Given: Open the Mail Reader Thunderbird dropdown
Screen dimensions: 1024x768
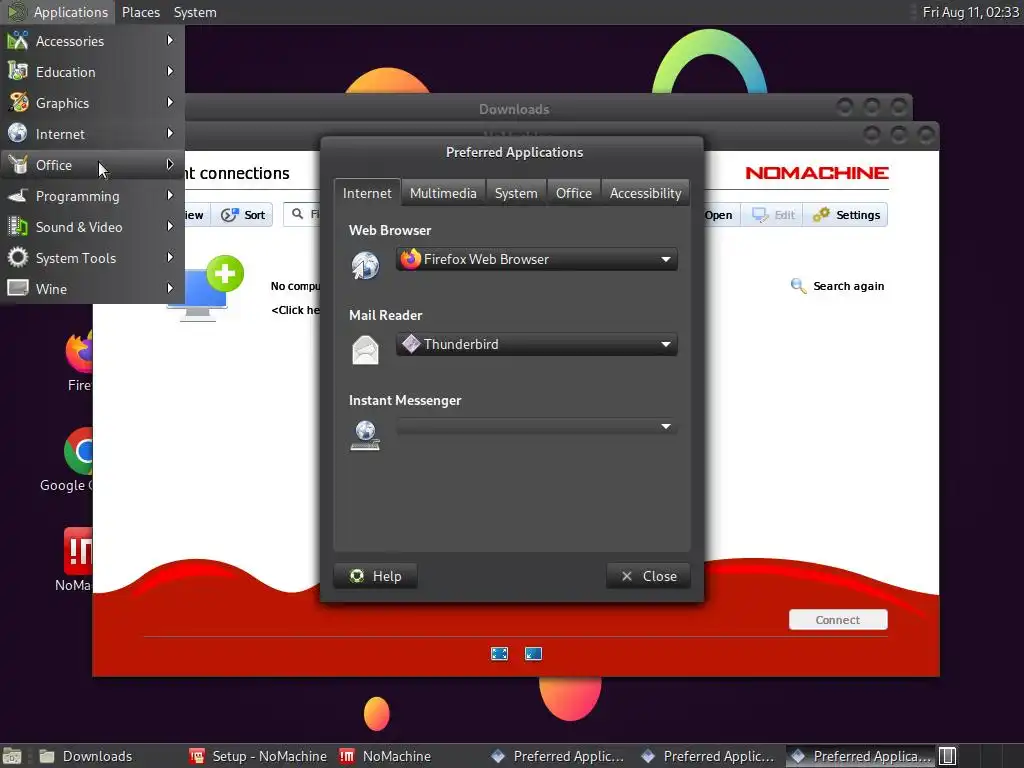Looking at the screenshot, I should 536,344.
